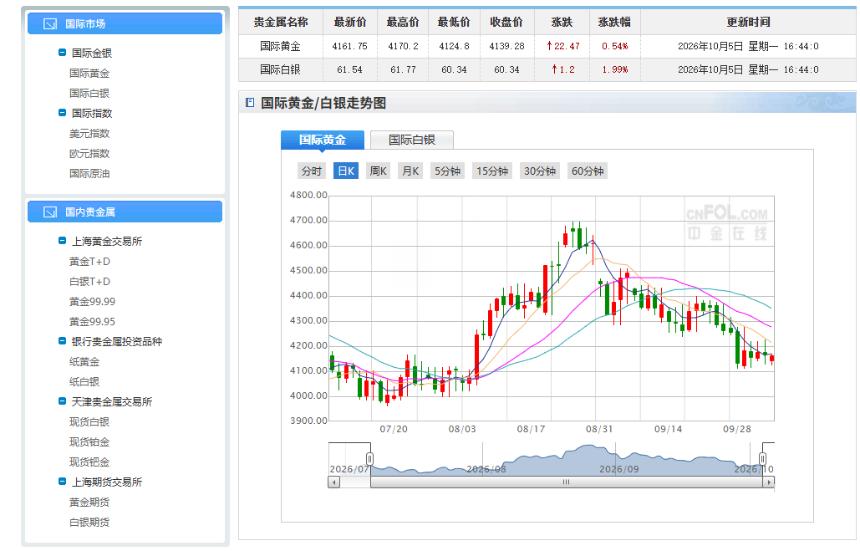The image size is (860, 551).
Task: Collapse the 天津贵金属交易所 group
Action: click(x=62, y=401)
